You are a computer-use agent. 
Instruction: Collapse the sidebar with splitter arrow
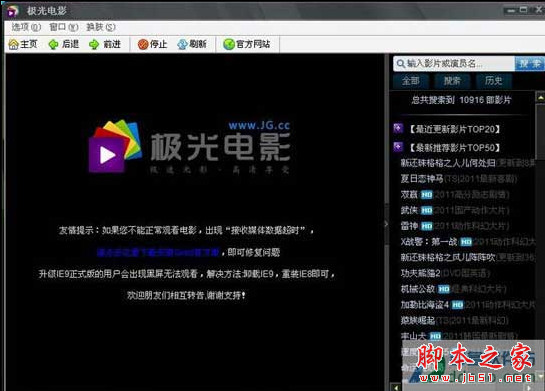coord(386,224)
